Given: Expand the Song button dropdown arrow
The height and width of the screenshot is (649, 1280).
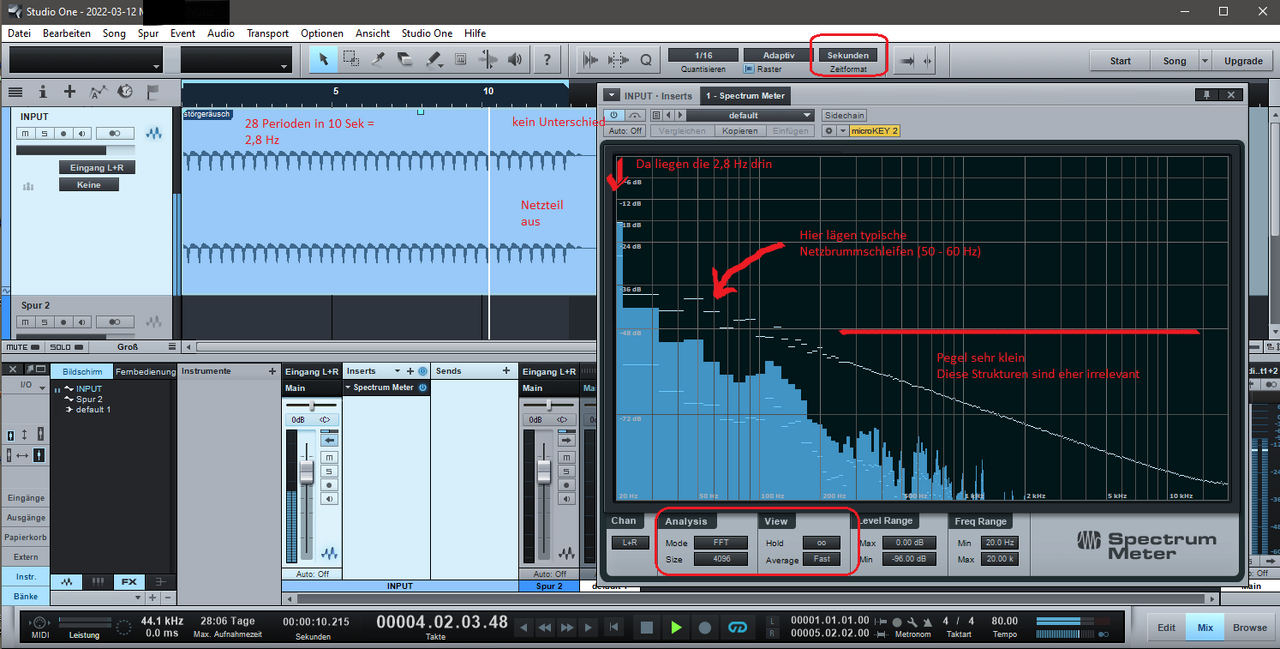Looking at the screenshot, I should [x=1205, y=60].
